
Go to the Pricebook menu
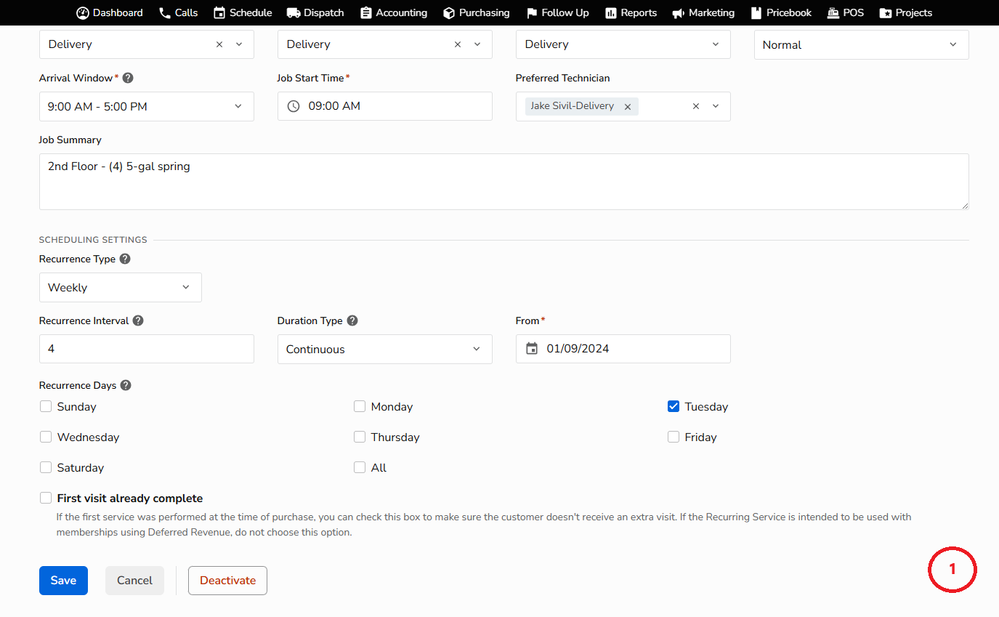(x=779, y=13)
